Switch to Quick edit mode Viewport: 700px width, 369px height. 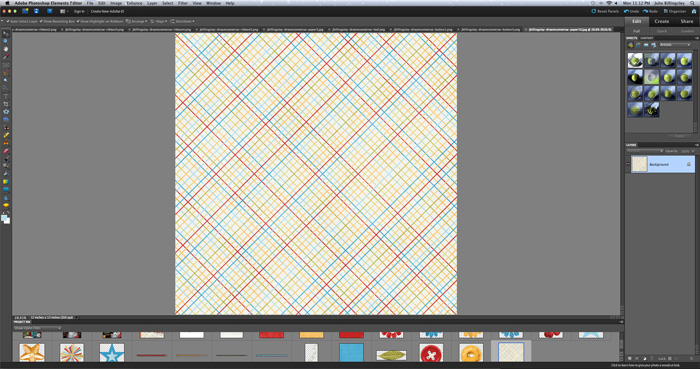click(x=662, y=31)
